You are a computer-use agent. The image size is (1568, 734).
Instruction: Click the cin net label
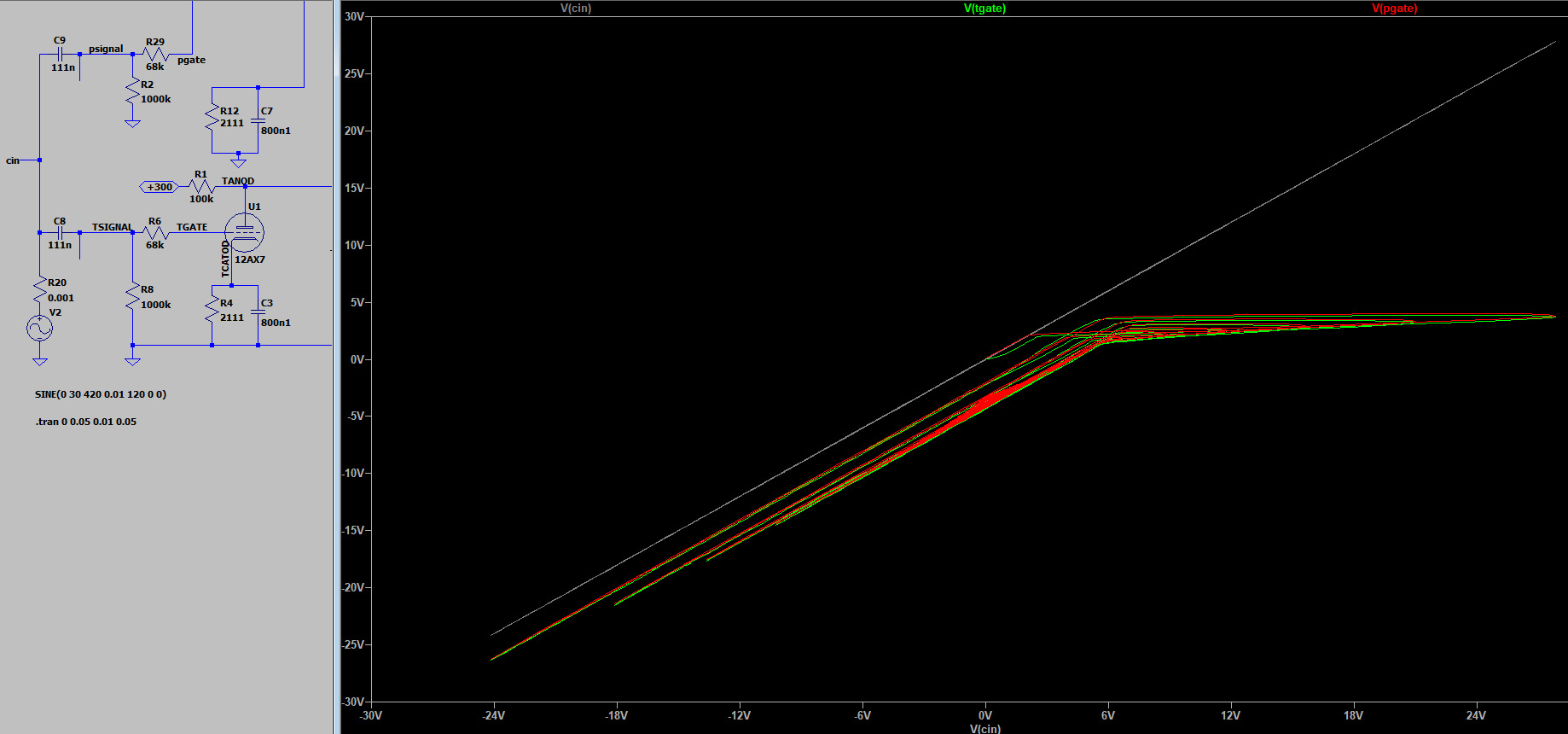point(13,160)
